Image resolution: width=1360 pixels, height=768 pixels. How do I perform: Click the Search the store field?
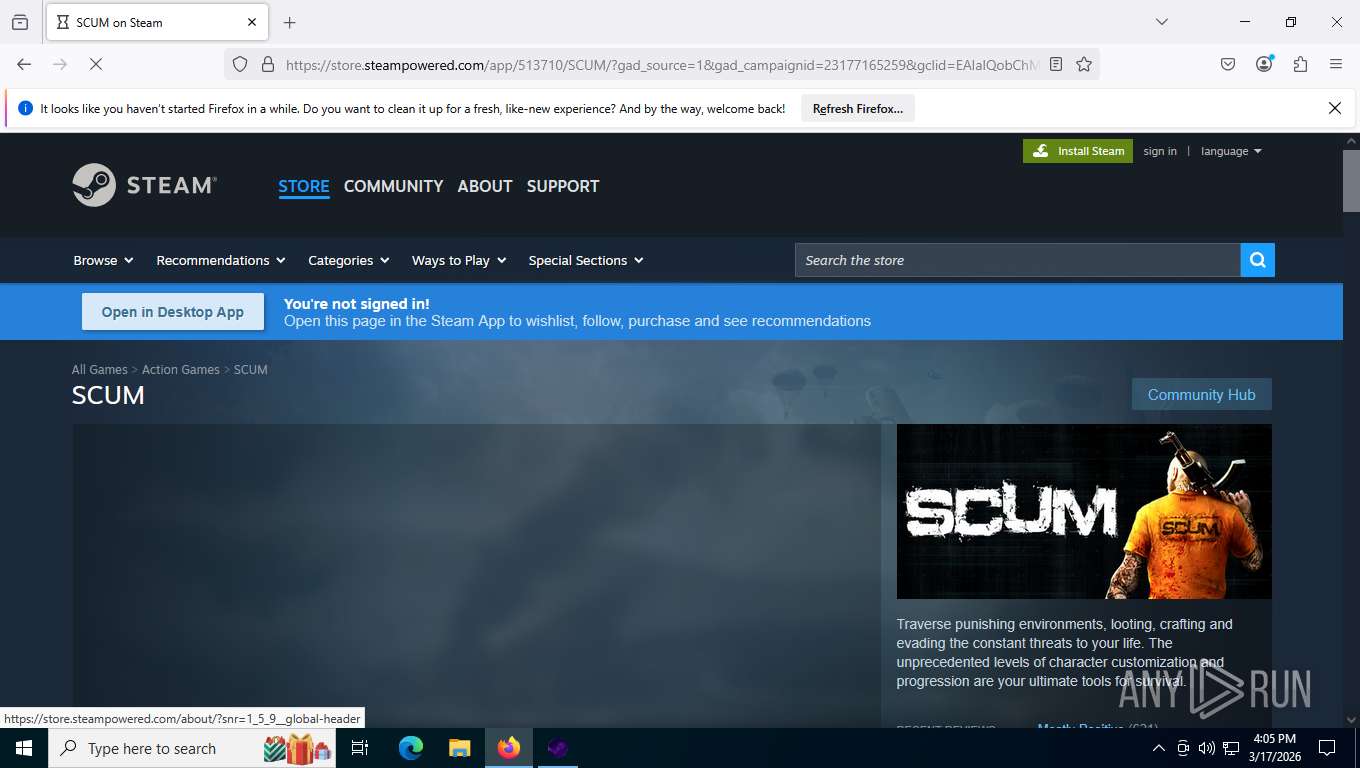[1018, 260]
